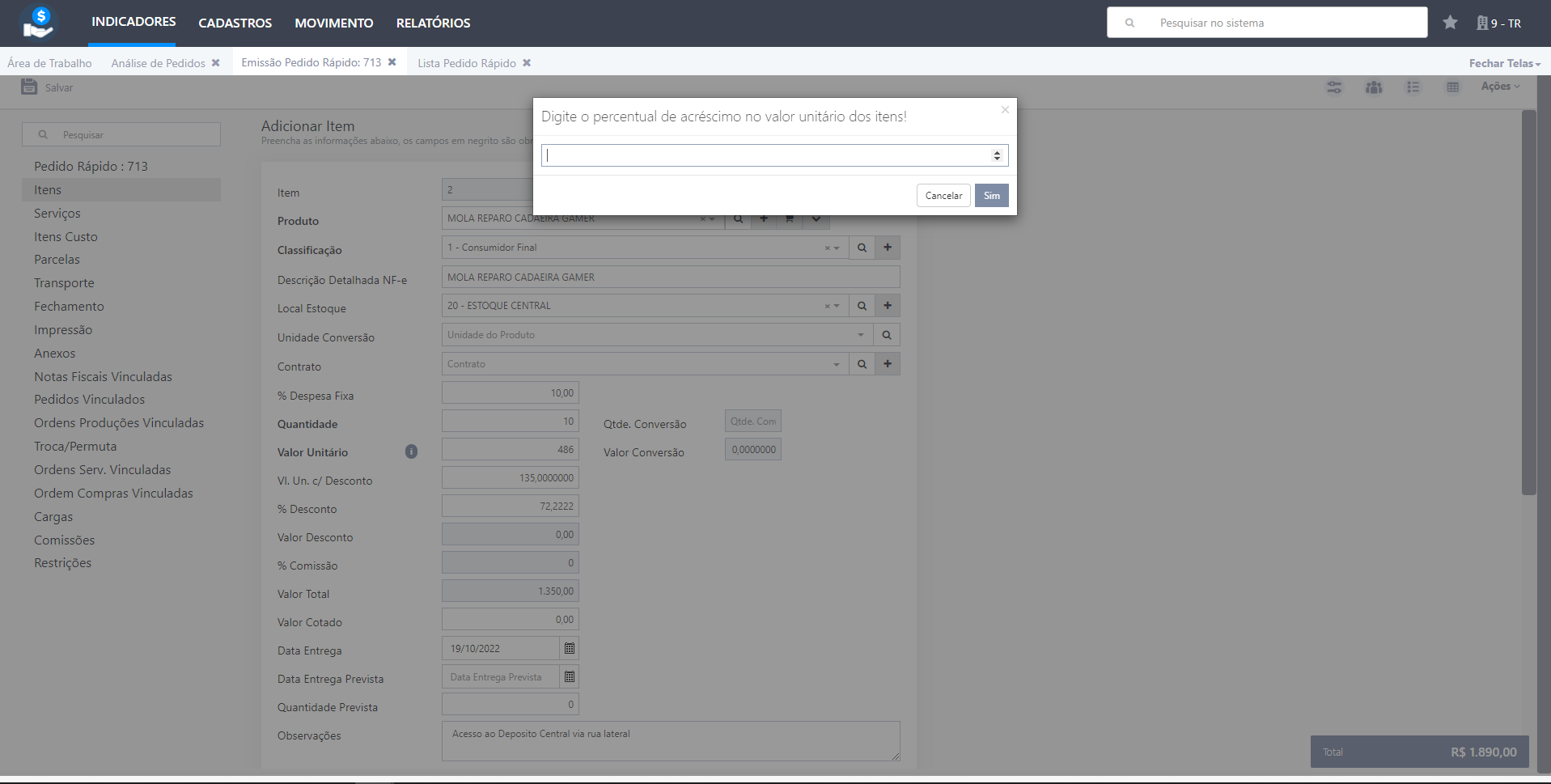Search Classificação with magnifier icon
Viewport: 1551px width, 784px height.
[x=862, y=248]
